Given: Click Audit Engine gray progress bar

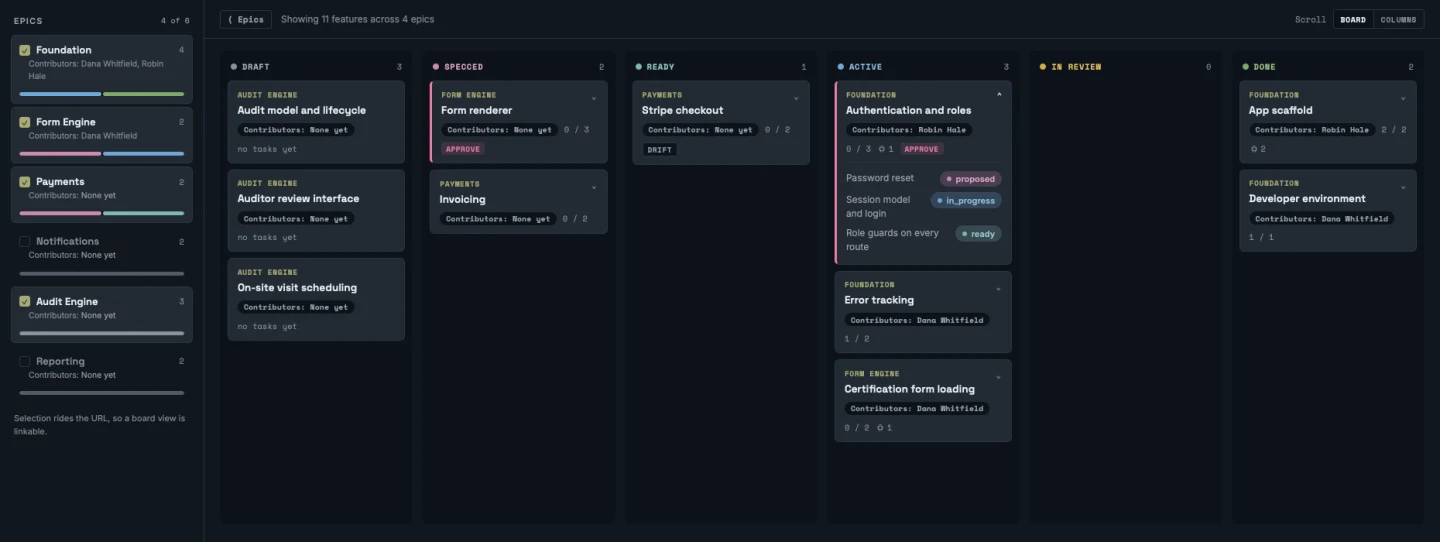Looking at the screenshot, I should click(102, 333).
